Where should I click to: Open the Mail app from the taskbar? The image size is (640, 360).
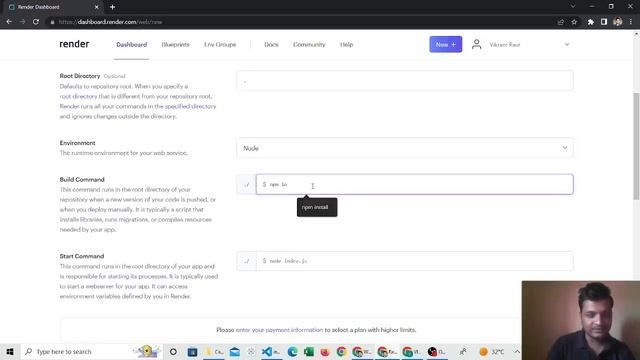pos(235,351)
